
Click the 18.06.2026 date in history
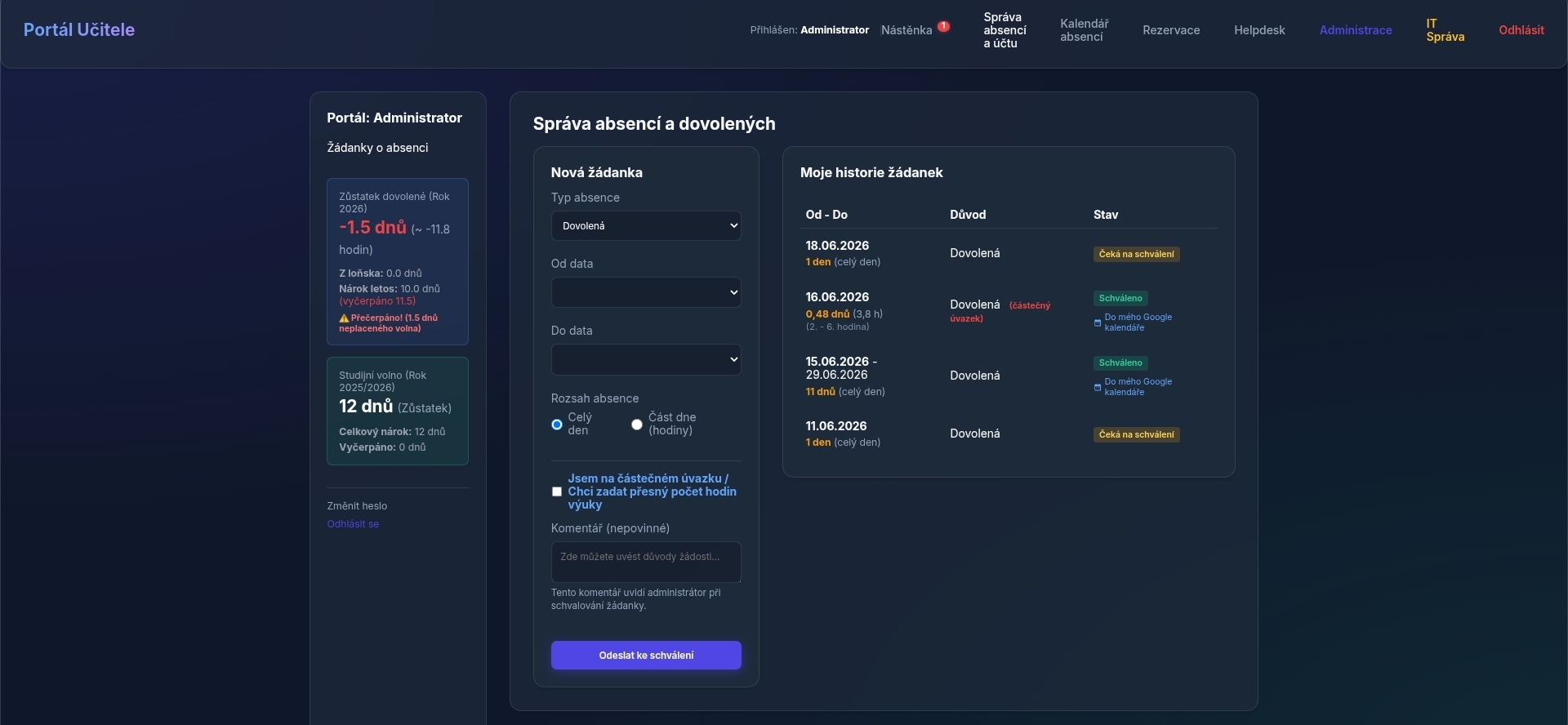coord(837,246)
